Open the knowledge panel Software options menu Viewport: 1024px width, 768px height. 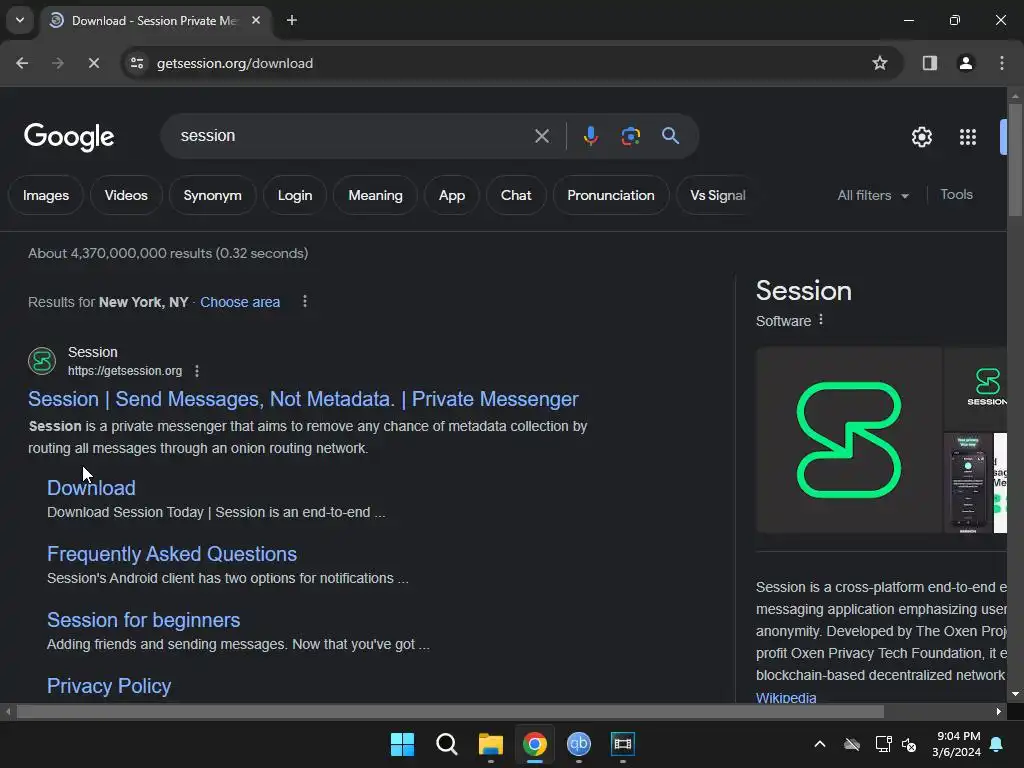(821, 320)
